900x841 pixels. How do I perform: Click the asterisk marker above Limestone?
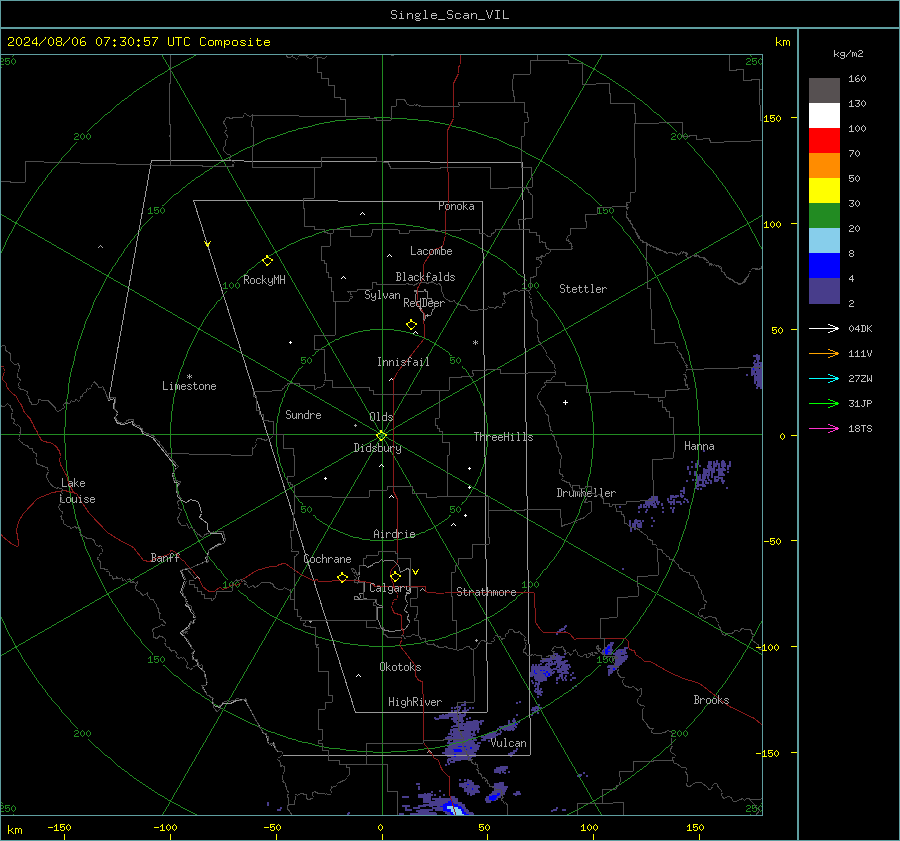(x=189, y=377)
